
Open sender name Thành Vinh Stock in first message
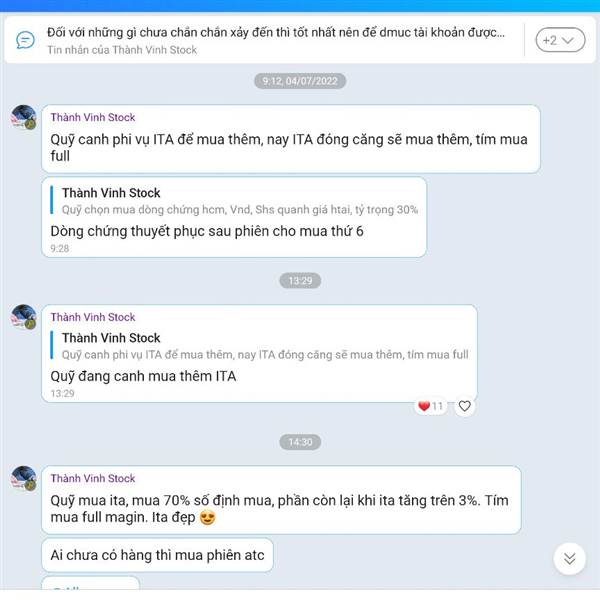pyautogui.click(x=93, y=117)
